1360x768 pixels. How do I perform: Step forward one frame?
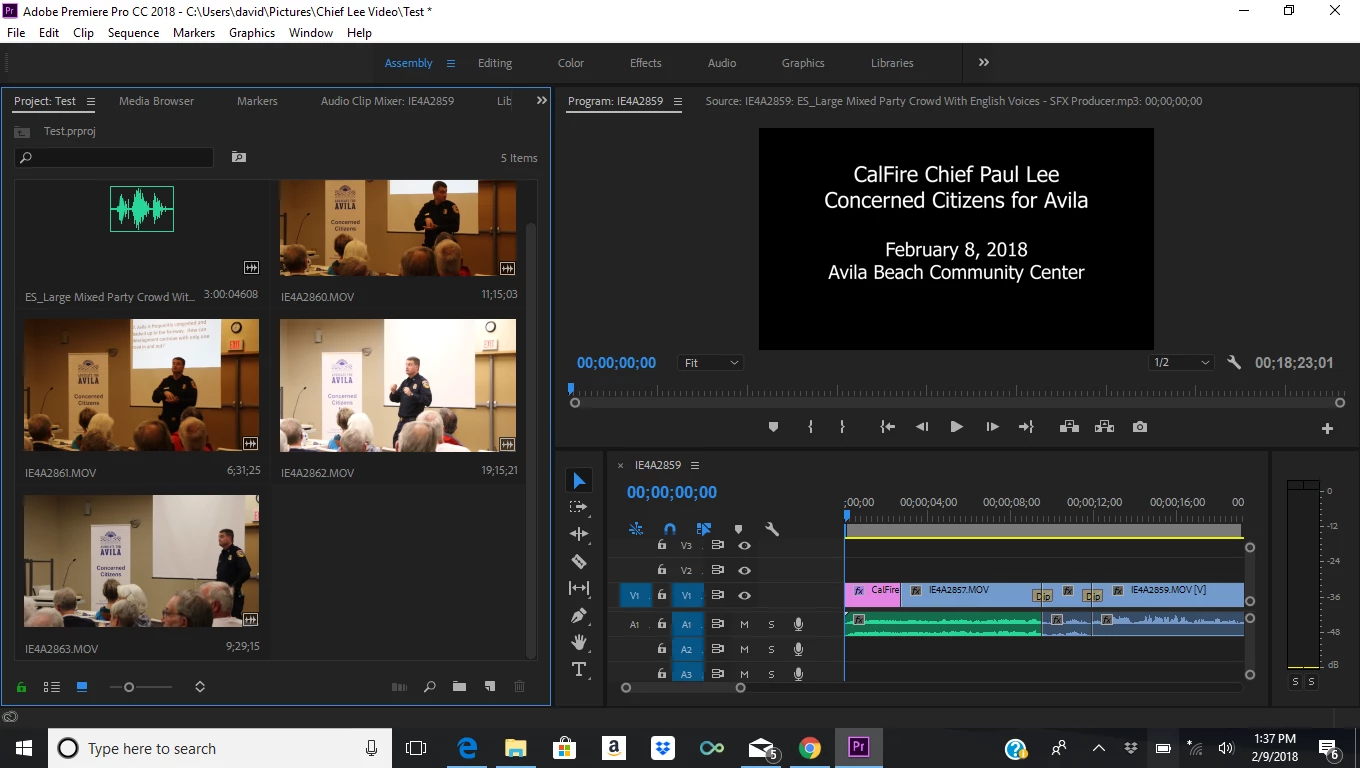(992, 427)
